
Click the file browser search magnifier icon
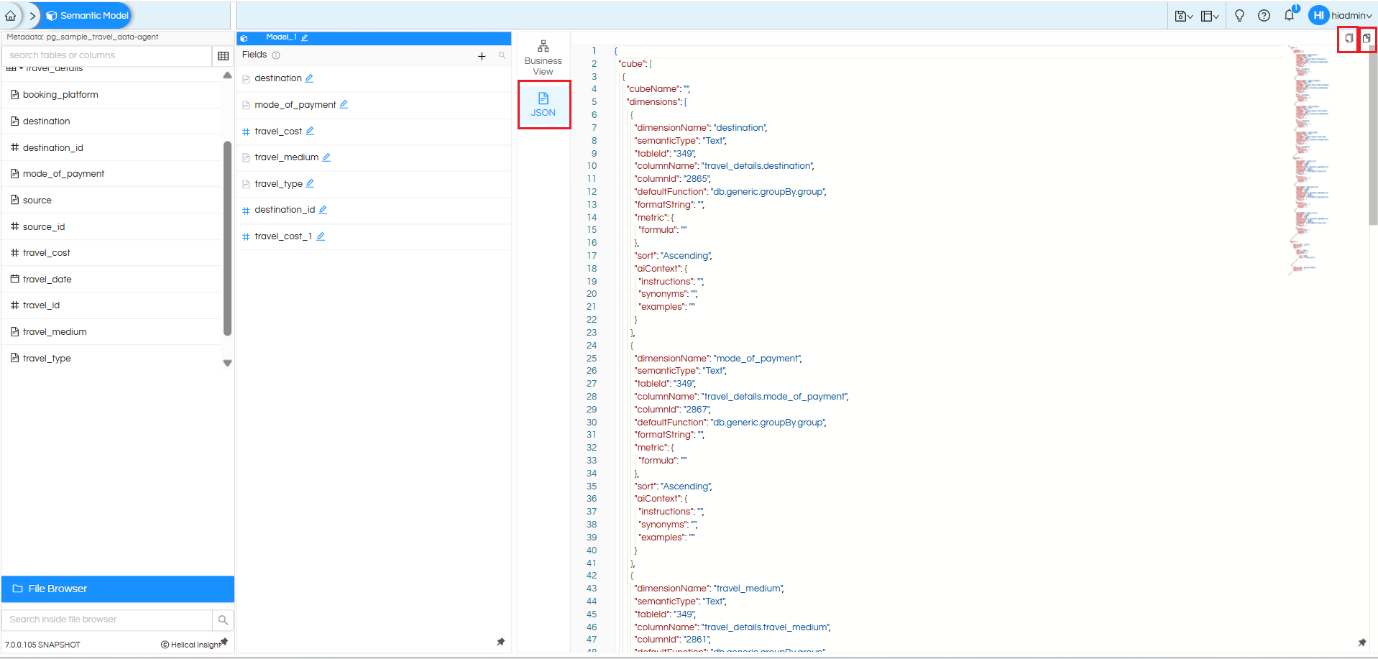click(223, 620)
